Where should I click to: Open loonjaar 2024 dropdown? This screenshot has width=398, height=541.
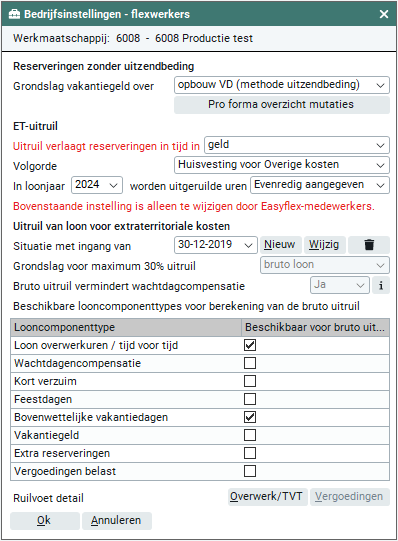[97, 185]
